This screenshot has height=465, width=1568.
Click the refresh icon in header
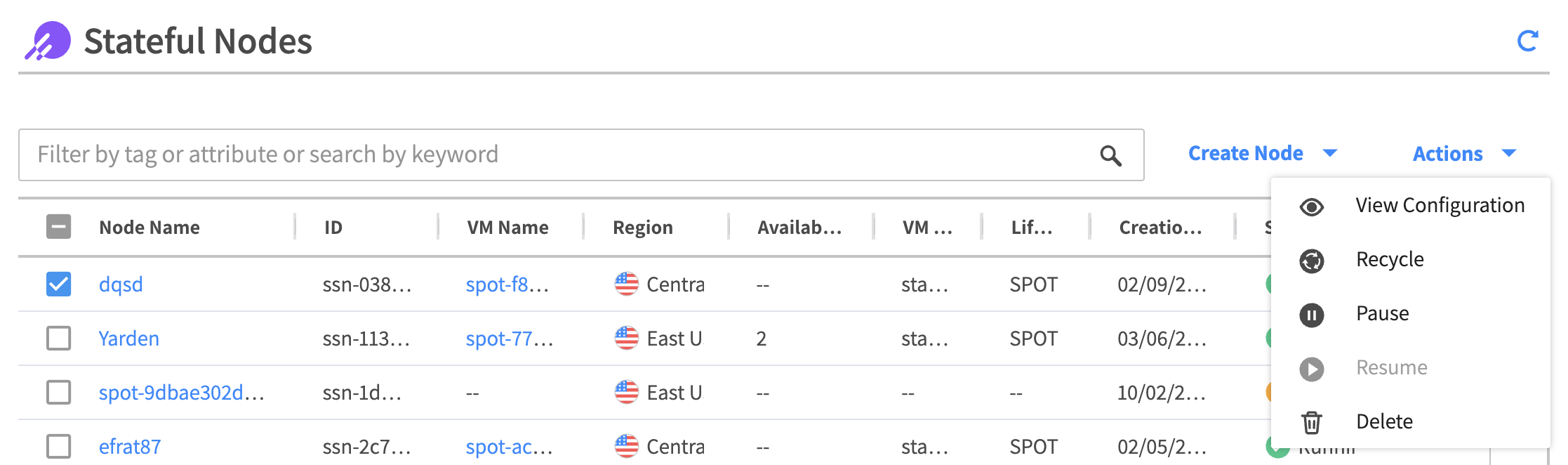pos(1527,41)
